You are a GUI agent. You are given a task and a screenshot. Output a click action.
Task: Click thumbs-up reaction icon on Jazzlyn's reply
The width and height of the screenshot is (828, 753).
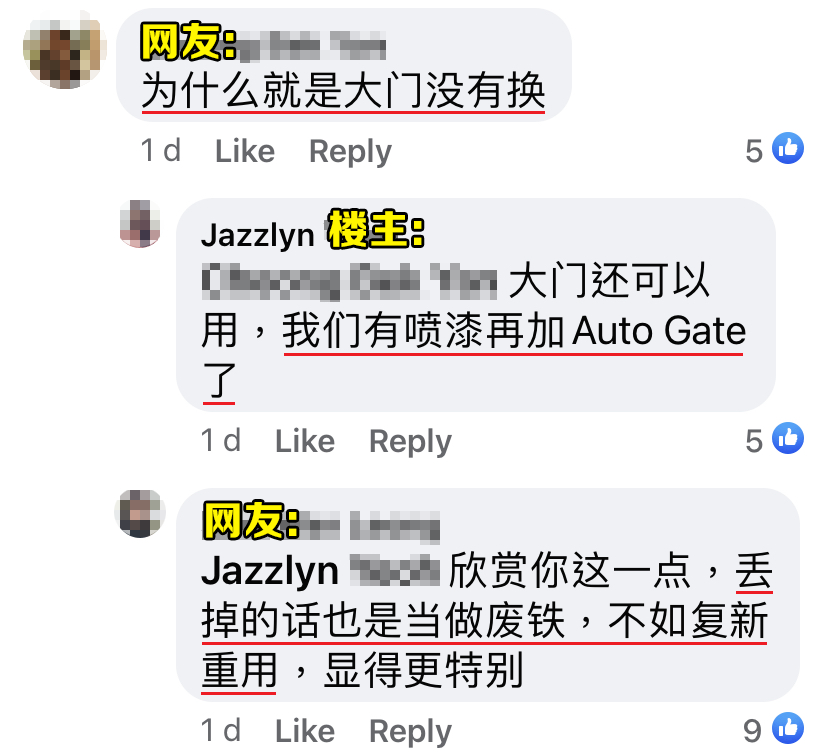(788, 438)
